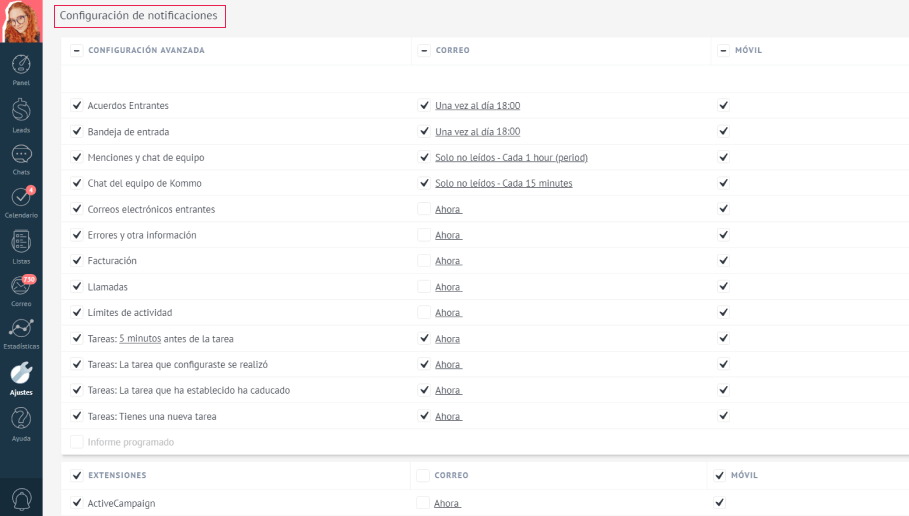Open the Chats sidebar icon
Screen dimensions: 909x516
(x=21, y=156)
